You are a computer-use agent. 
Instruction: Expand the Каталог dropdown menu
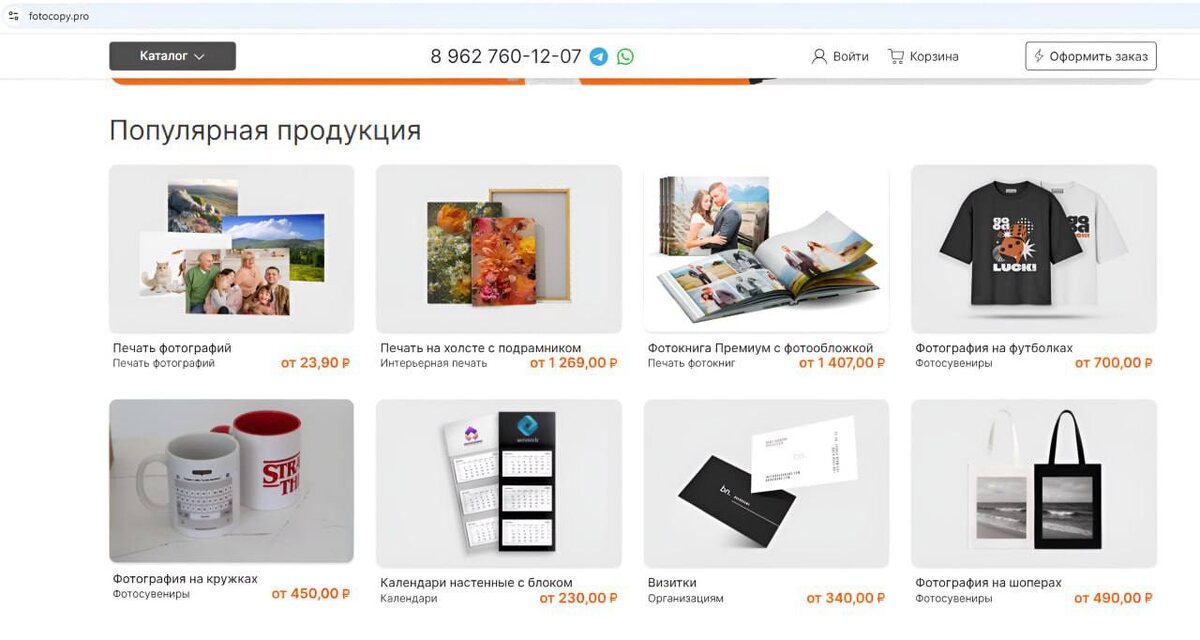[x=172, y=56]
